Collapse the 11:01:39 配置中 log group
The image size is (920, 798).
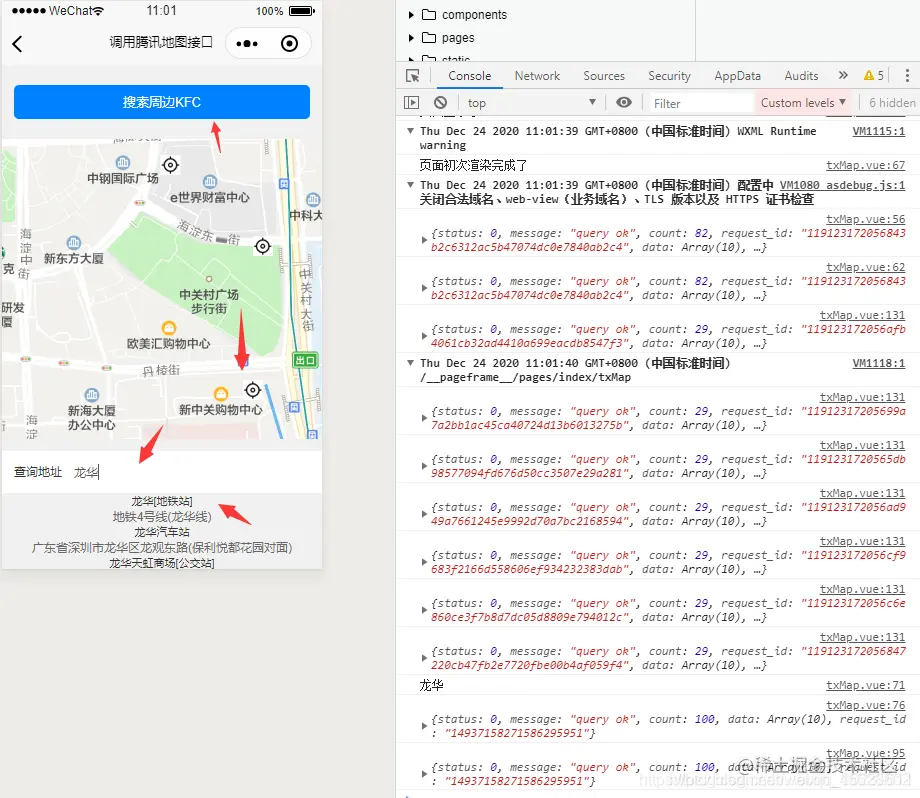[x=411, y=185]
